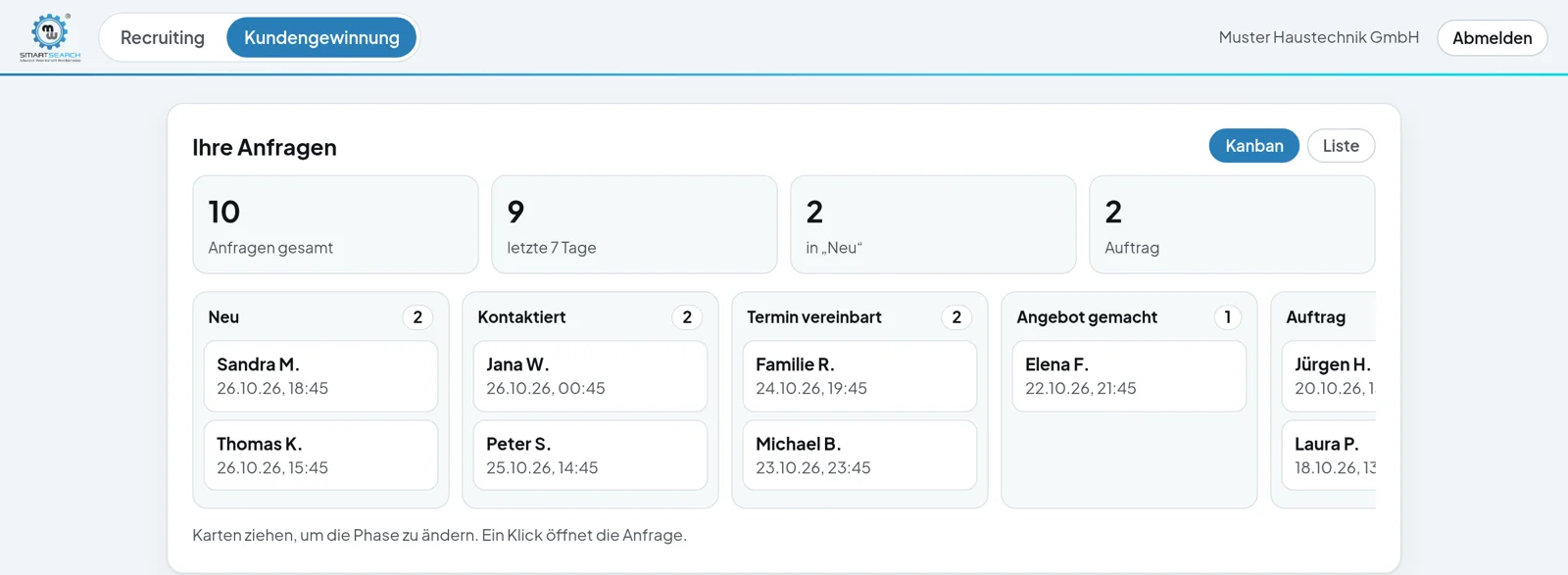Click the Neu column count badge
This screenshot has height=575, width=1568.
pos(417,317)
